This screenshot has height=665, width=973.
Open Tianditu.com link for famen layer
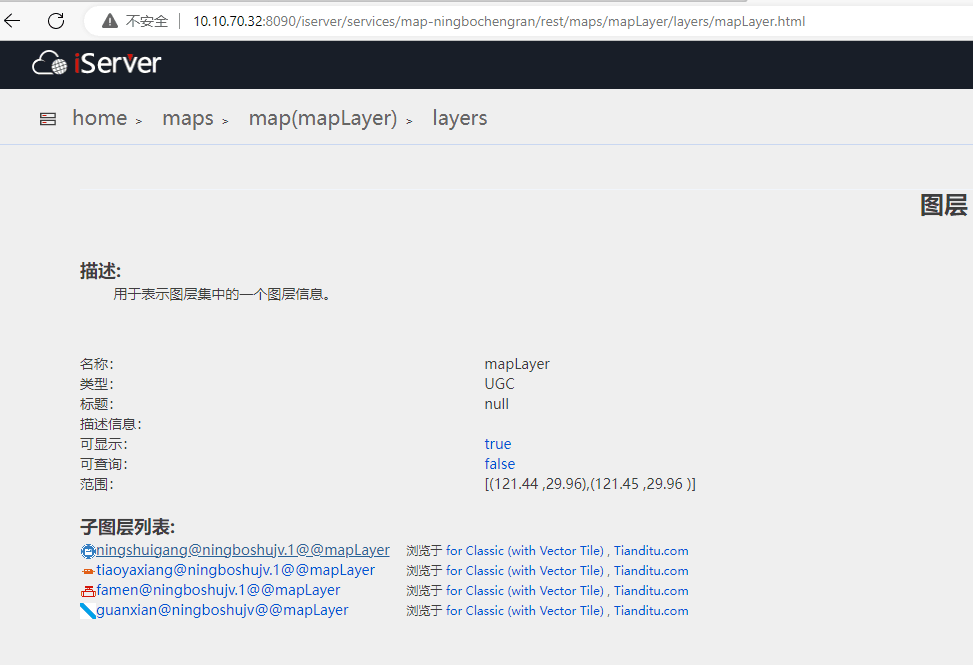point(651,591)
